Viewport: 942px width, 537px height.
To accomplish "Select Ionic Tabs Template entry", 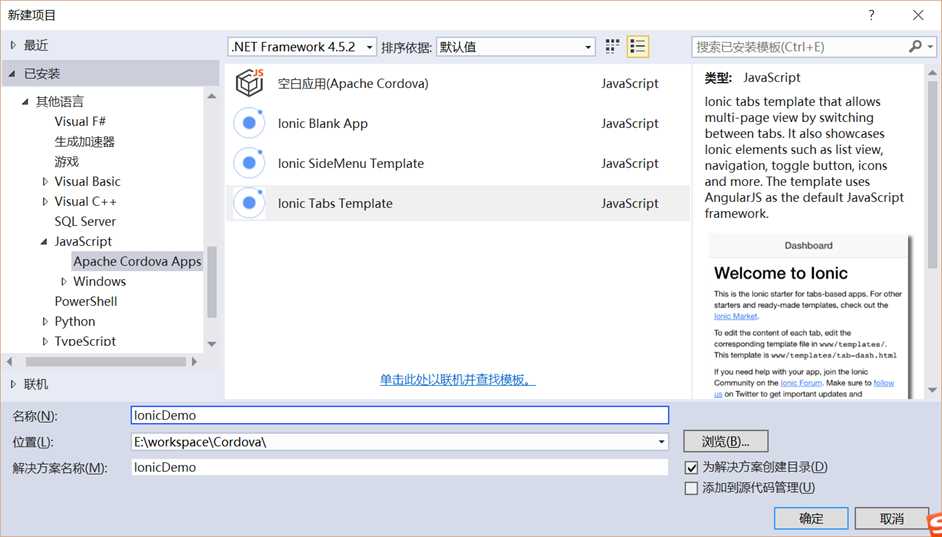I will 458,203.
